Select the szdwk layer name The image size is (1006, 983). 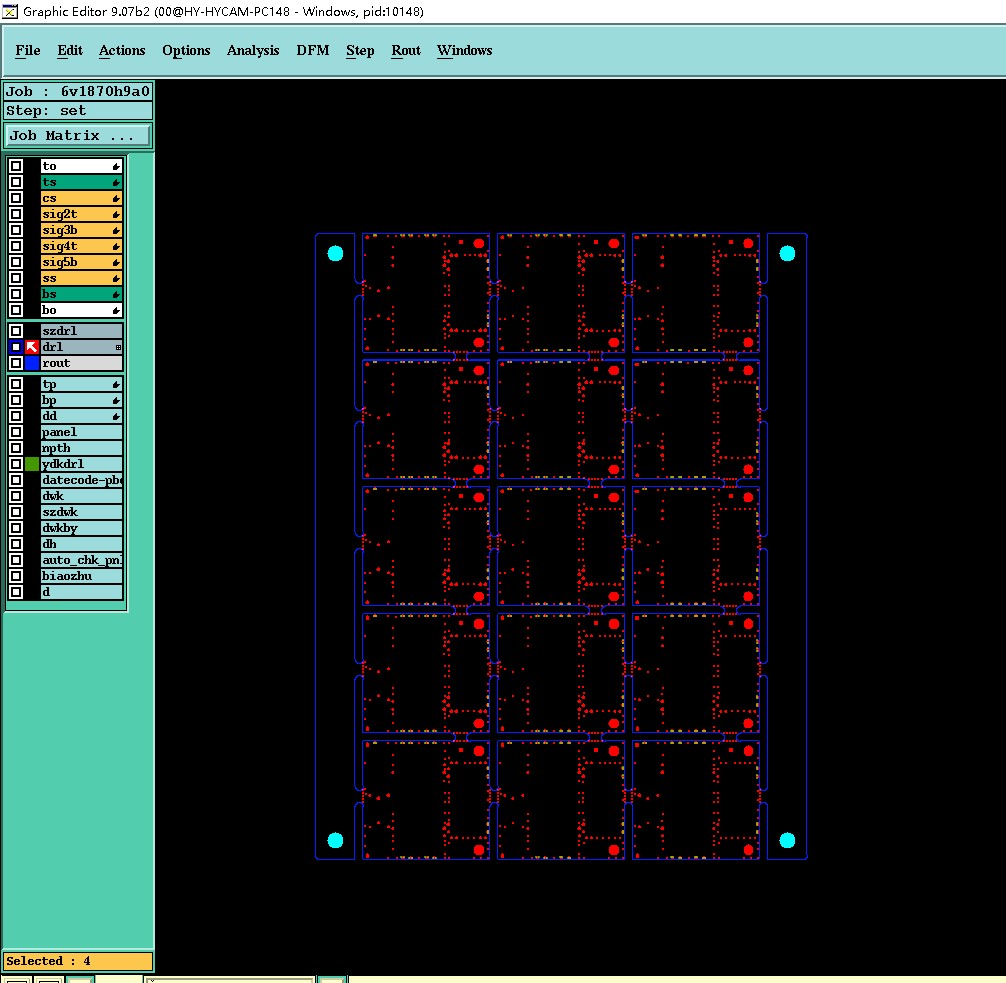pyautogui.click(x=81, y=512)
